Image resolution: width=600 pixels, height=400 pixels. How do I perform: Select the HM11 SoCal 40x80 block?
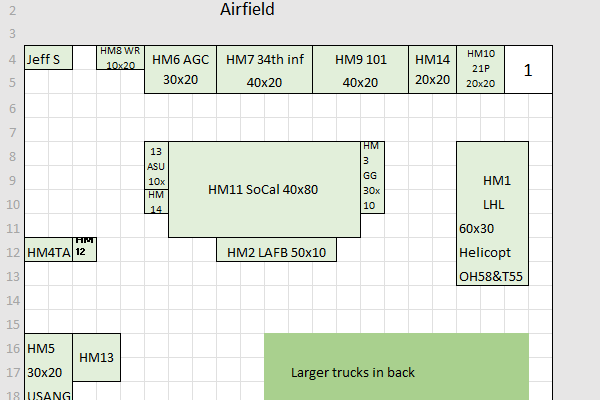[263, 189]
